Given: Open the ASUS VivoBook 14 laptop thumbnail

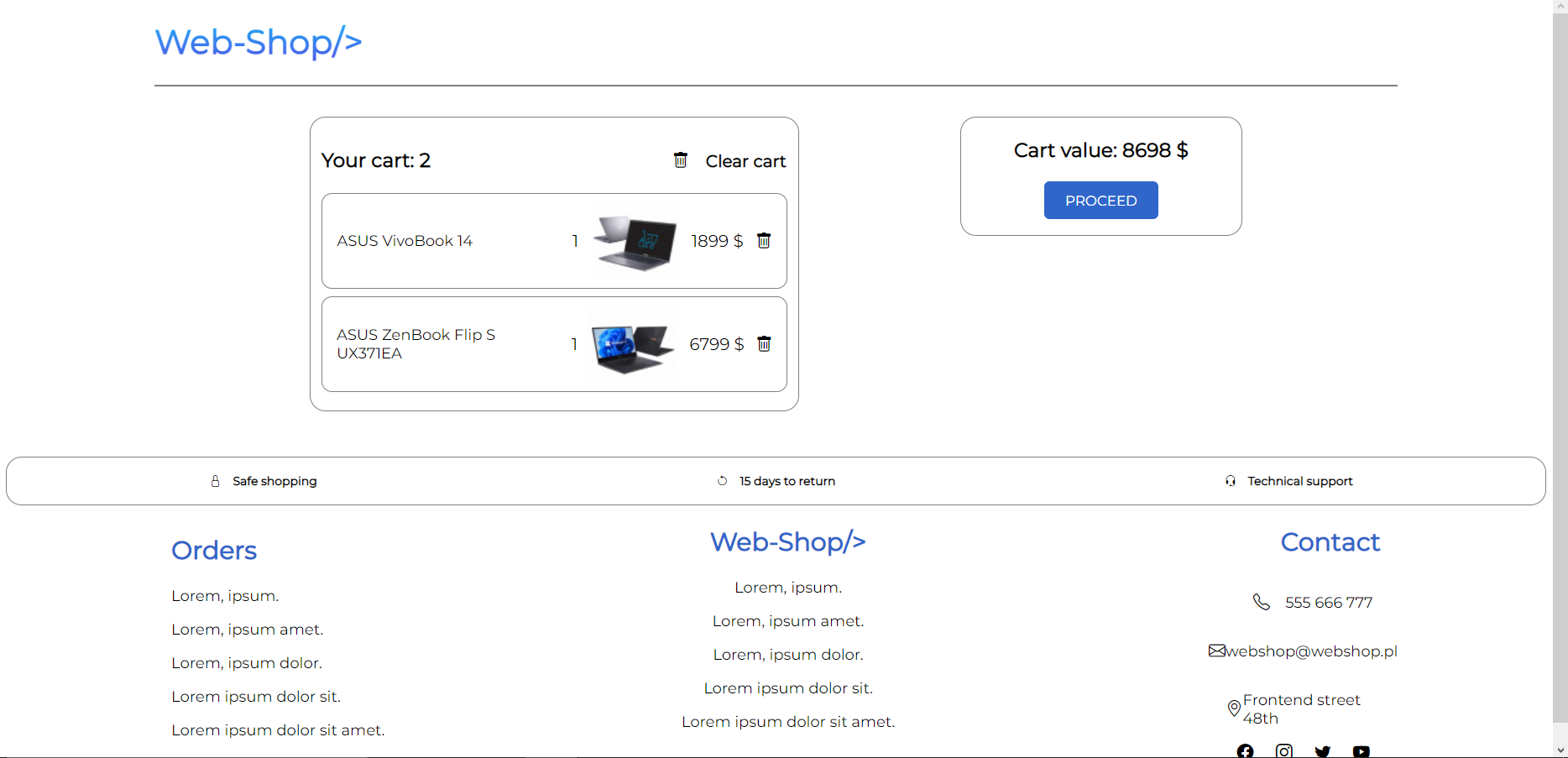Looking at the screenshot, I should pyautogui.click(x=635, y=241).
